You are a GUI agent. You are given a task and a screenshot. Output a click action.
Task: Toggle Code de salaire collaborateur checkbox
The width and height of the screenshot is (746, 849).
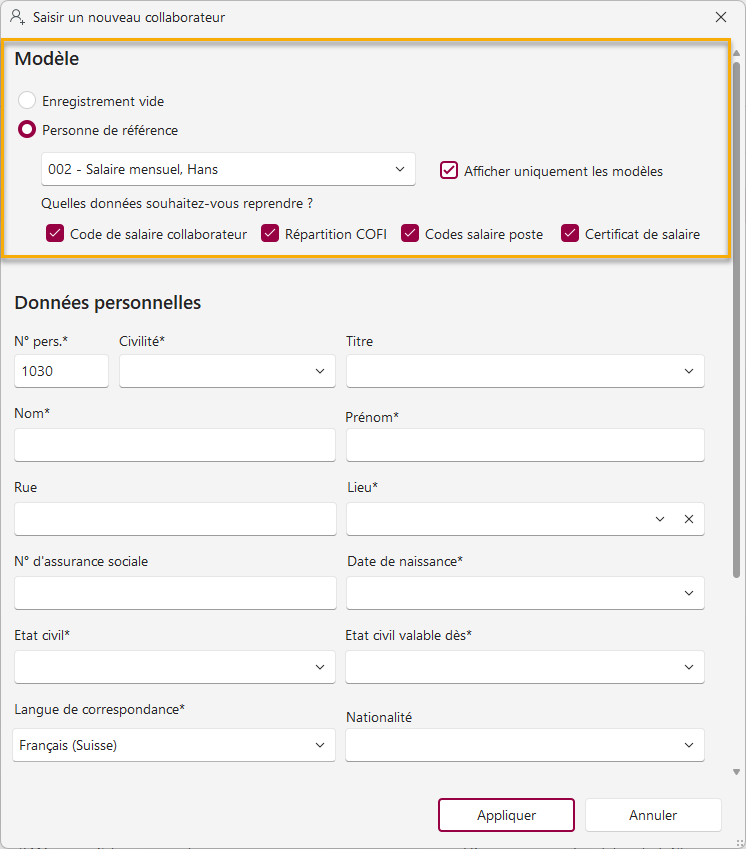pos(55,234)
